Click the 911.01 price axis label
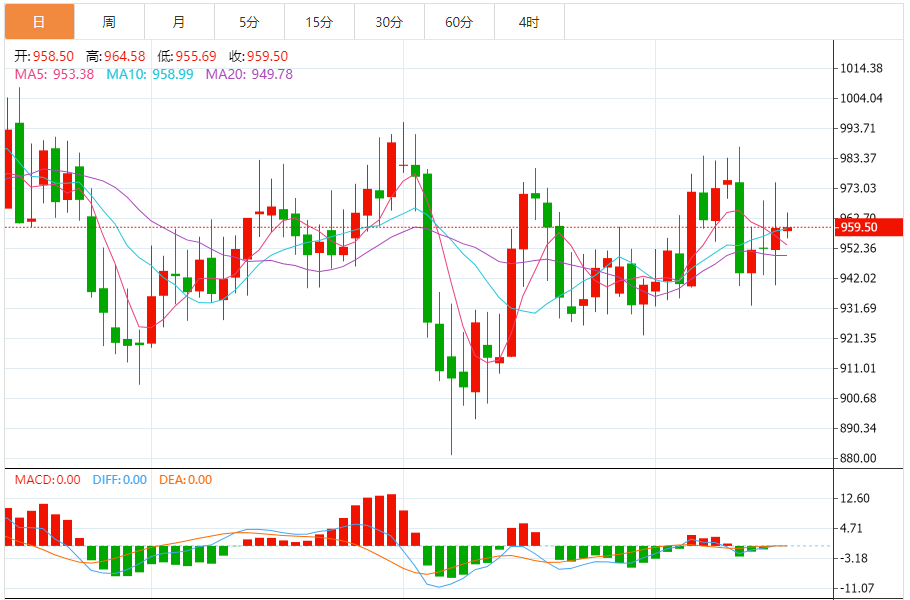Viewport: 910px width, 600px height. (858, 368)
